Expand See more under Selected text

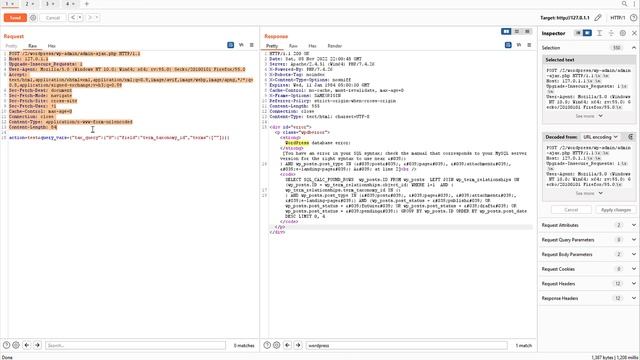[589, 116]
